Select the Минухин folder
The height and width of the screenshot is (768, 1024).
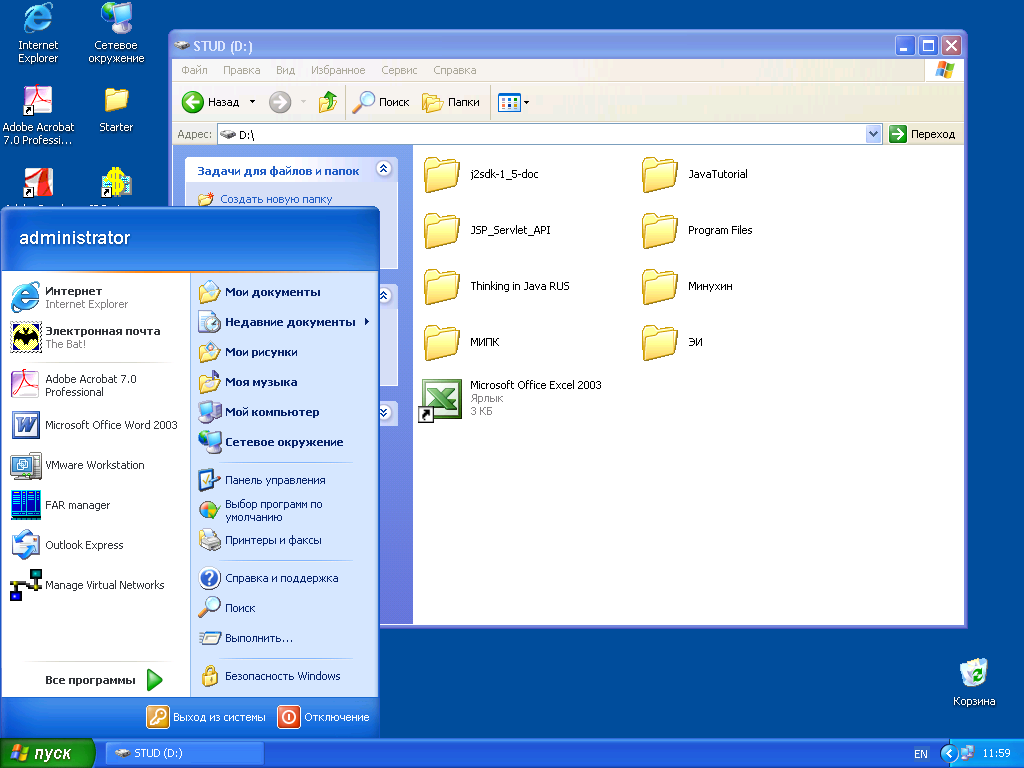pos(687,286)
